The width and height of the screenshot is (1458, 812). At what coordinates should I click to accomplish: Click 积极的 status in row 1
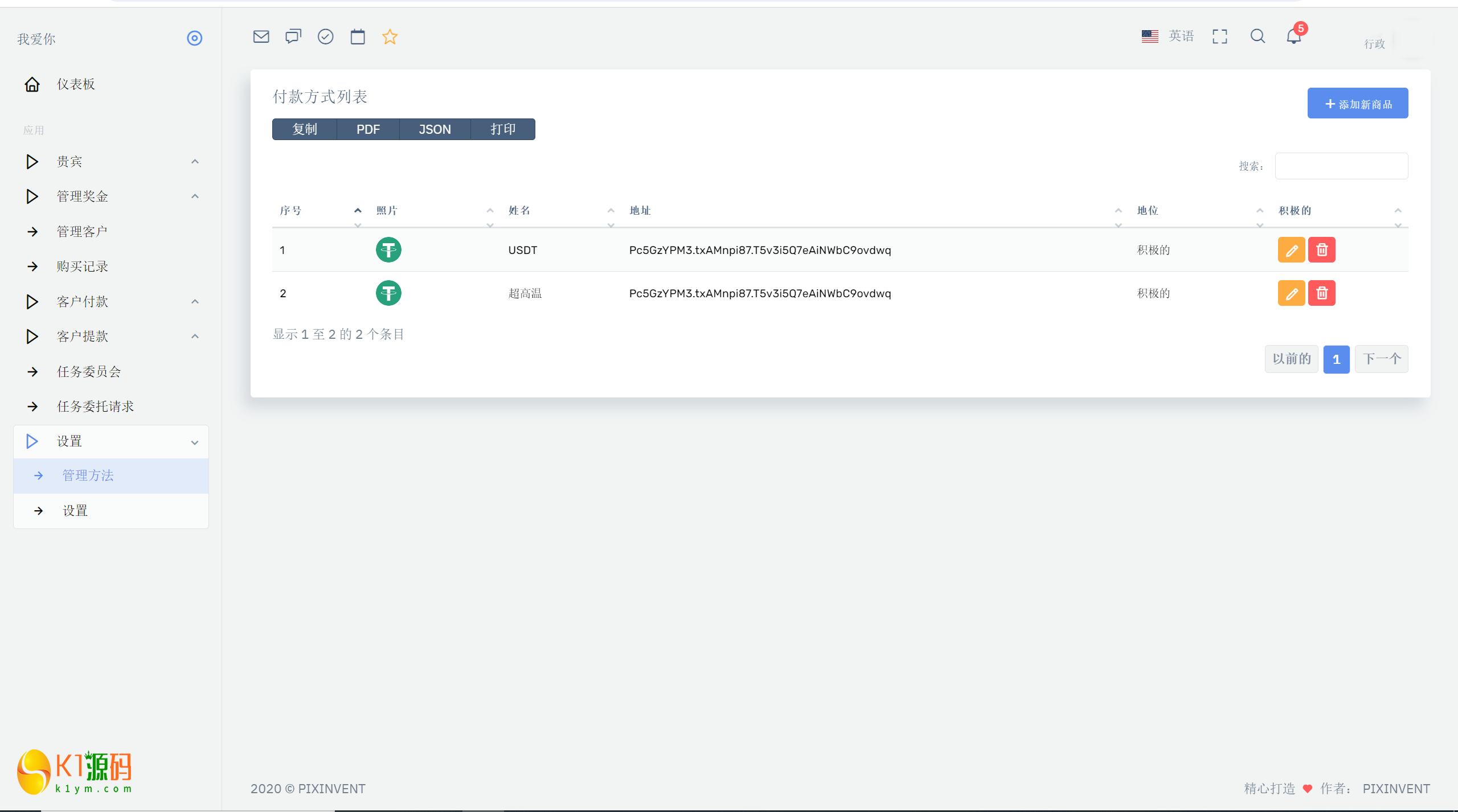click(1153, 250)
